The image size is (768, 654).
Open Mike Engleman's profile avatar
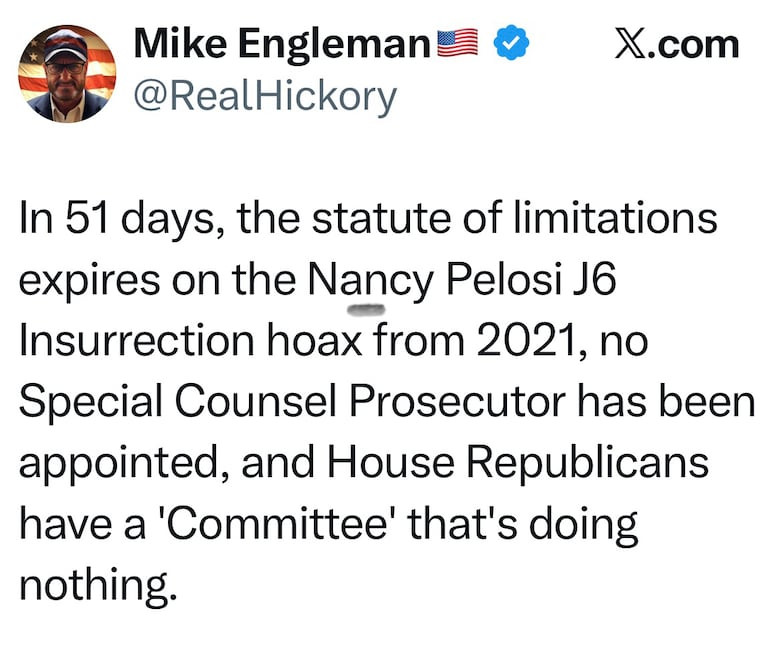[x=67, y=74]
